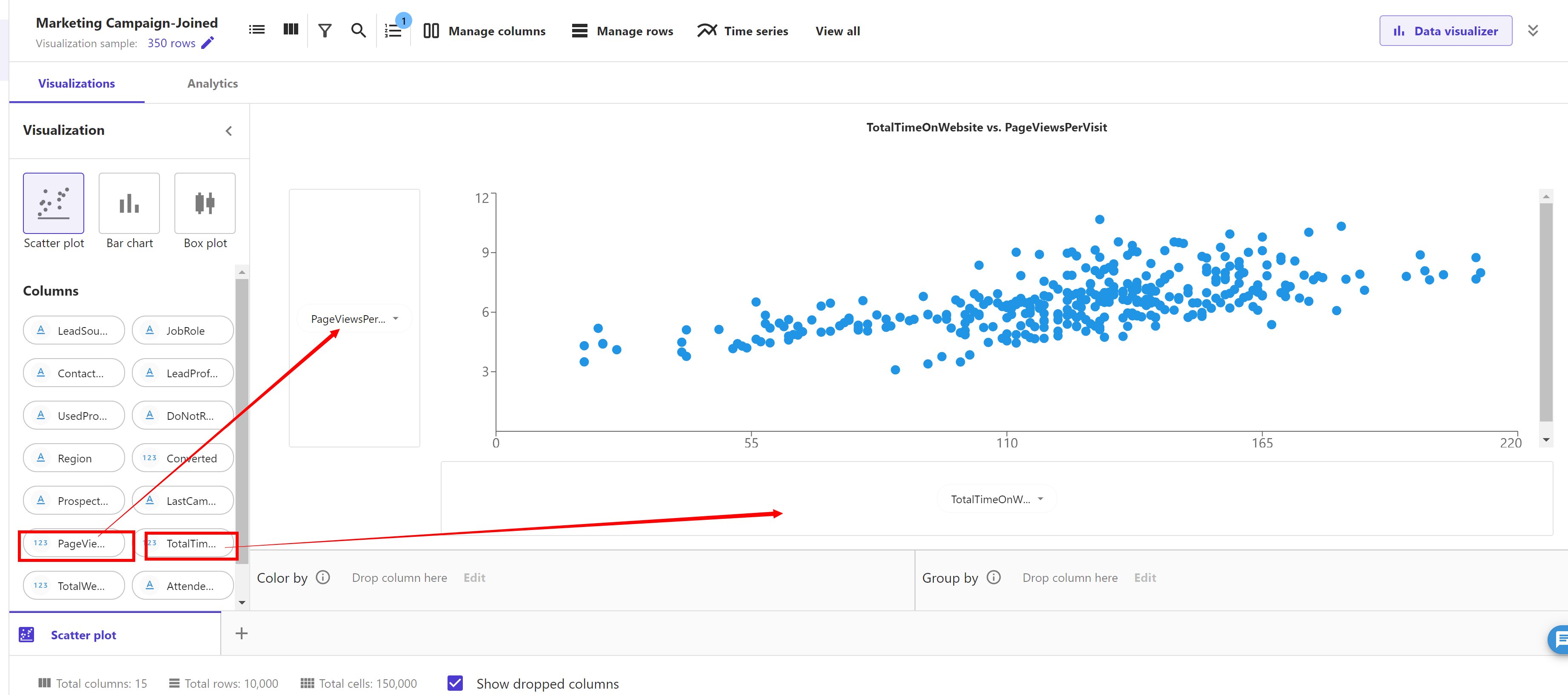Screen dimensions: 1568x695
Task: Collapse the Visualization panel chevron
Action: click(x=229, y=131)
